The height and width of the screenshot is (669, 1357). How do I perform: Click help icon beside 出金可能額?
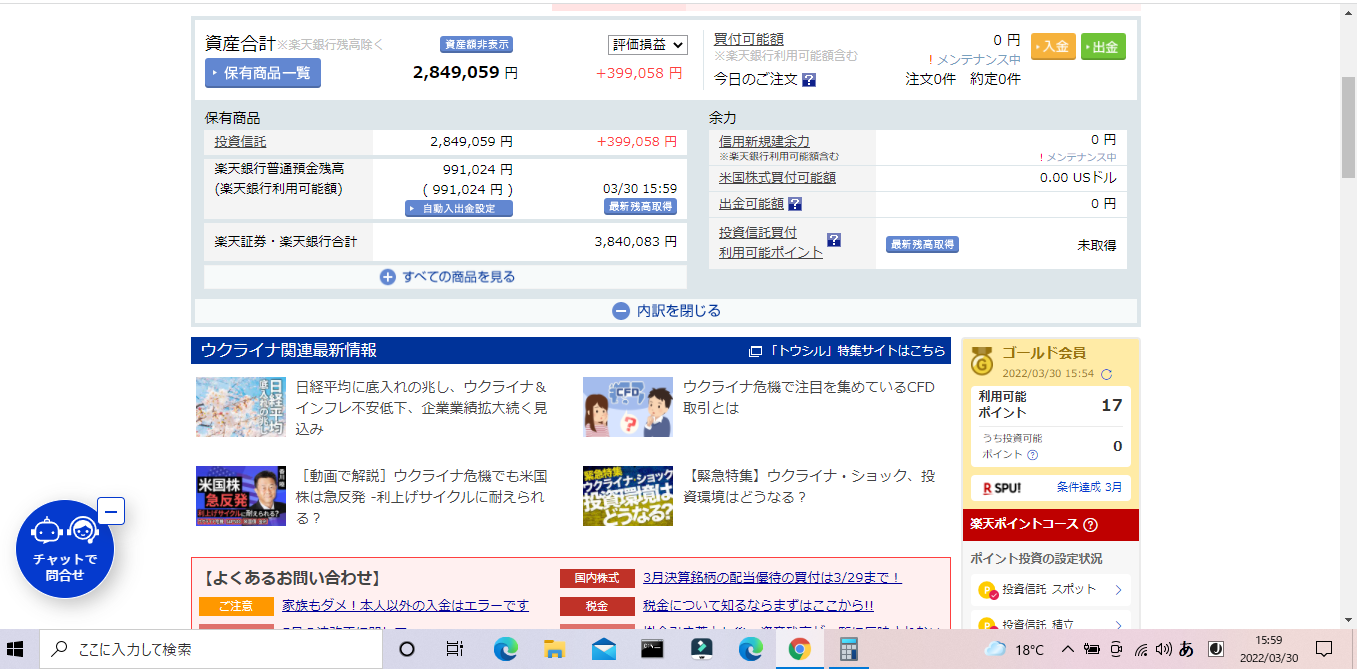coord(795,204)
